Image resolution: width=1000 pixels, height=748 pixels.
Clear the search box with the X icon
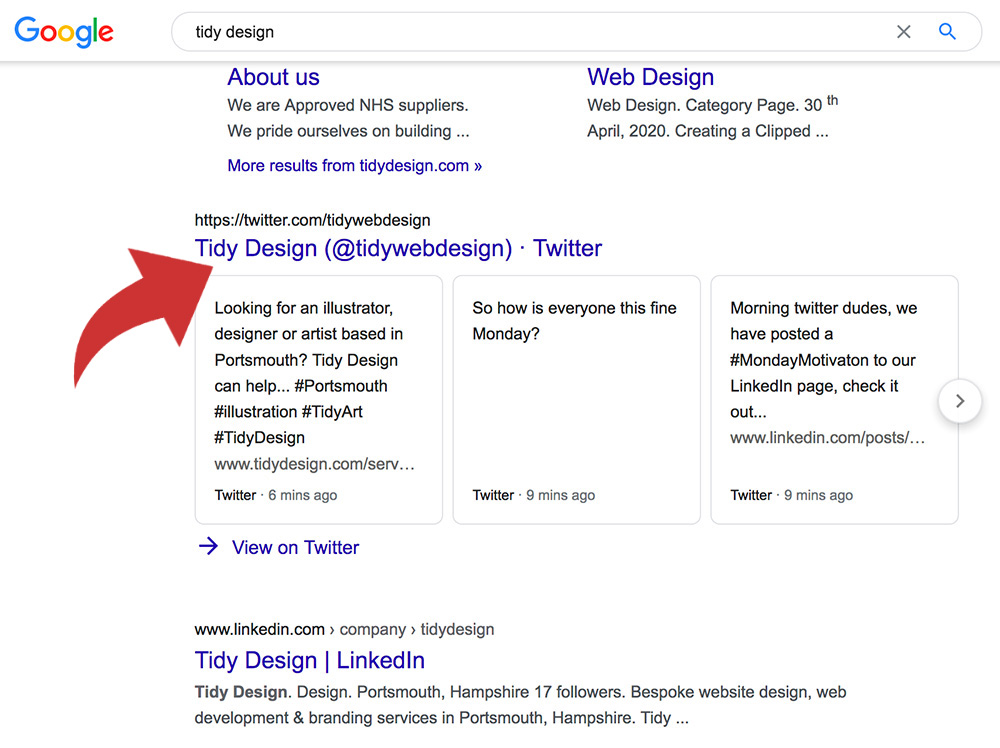903,32
